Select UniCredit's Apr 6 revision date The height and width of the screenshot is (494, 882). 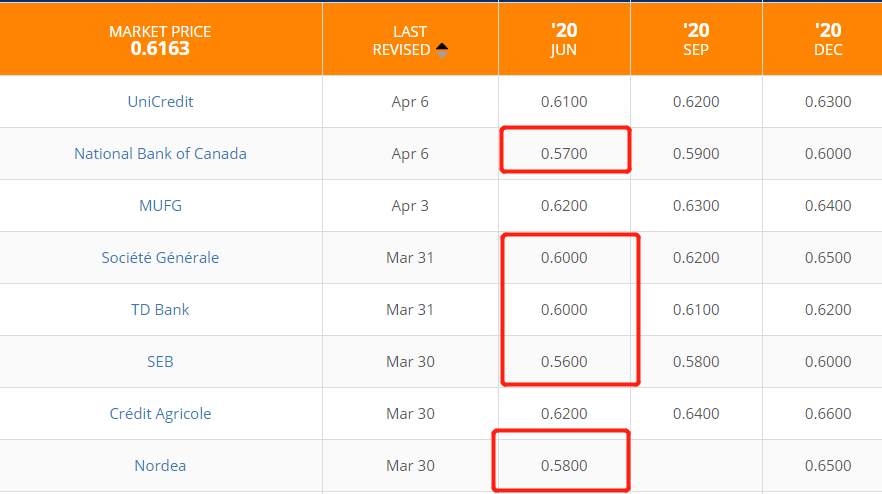point(410,102)
